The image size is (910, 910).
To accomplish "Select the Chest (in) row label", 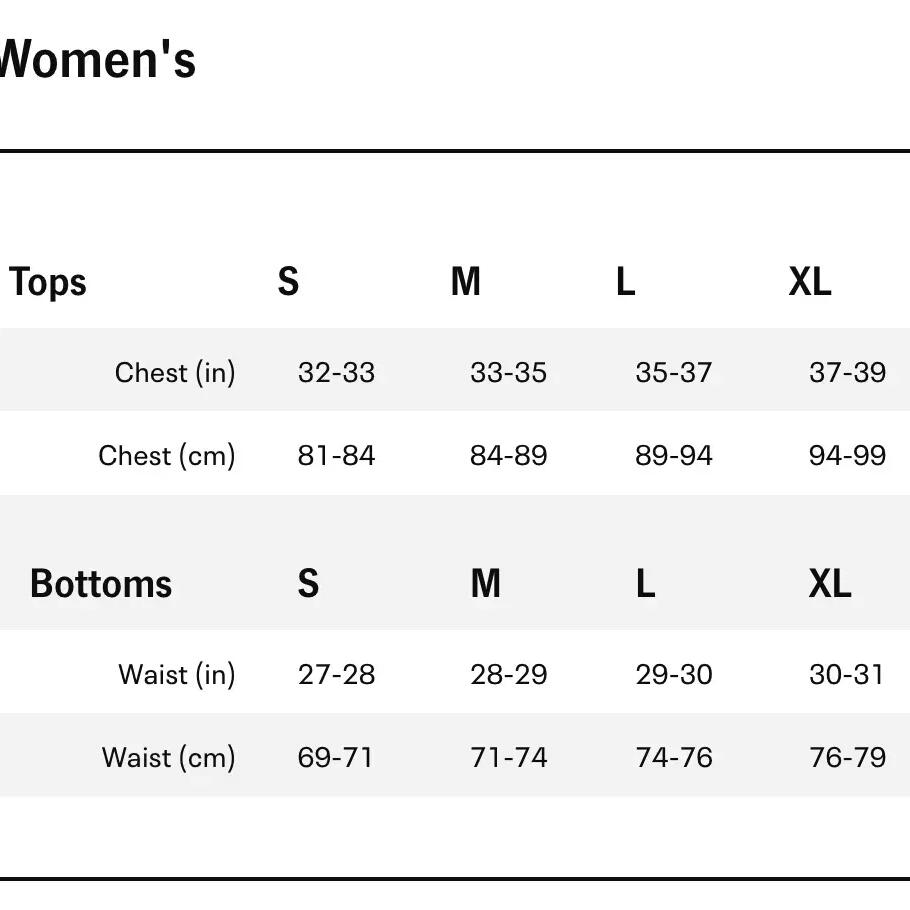I will [x=175, y=373].
